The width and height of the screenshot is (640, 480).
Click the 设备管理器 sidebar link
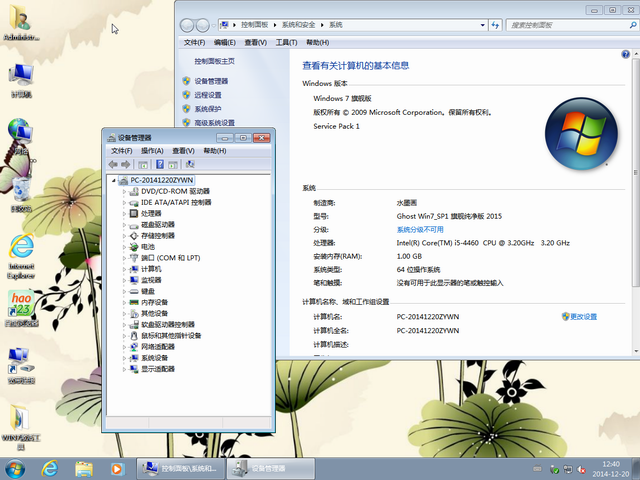(211, 81)
